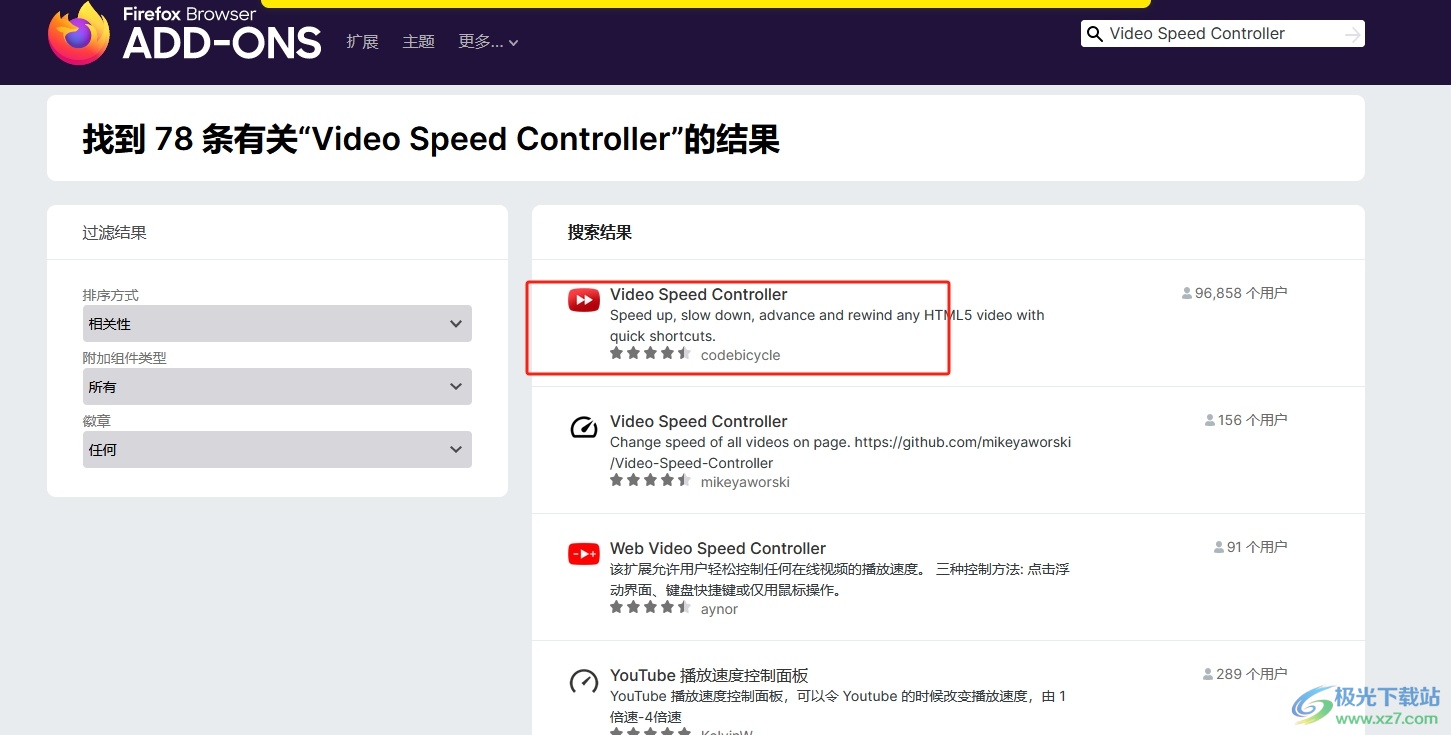The image size is (1451, 735).
Task: Click the 找到 78 条 results headline
Action: pyautogui.click(x=431, y=139)
